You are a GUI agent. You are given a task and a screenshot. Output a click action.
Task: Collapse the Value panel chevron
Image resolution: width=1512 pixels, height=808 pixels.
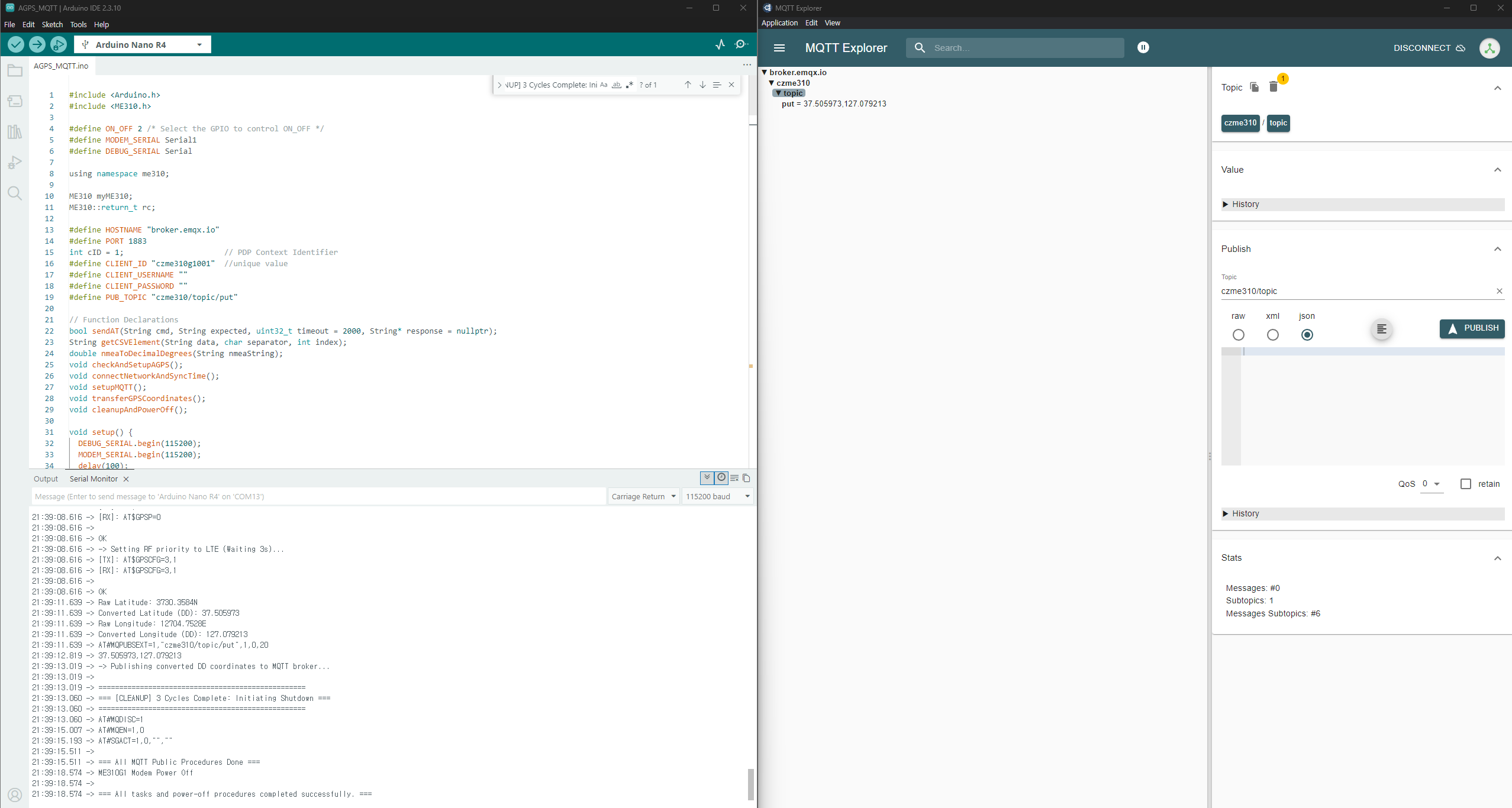pos(1497,170)
